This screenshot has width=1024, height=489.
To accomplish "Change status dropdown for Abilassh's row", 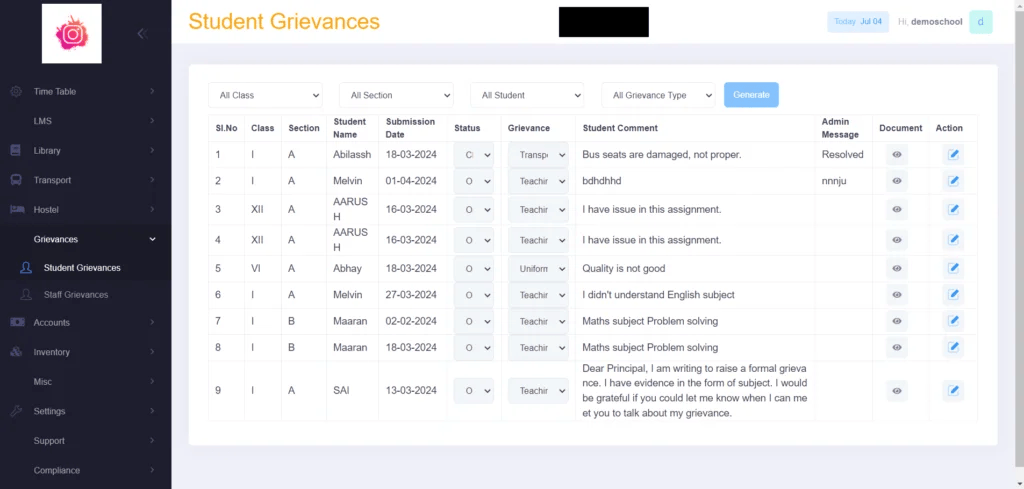I will pyautogui.click(x=473, y=155).
